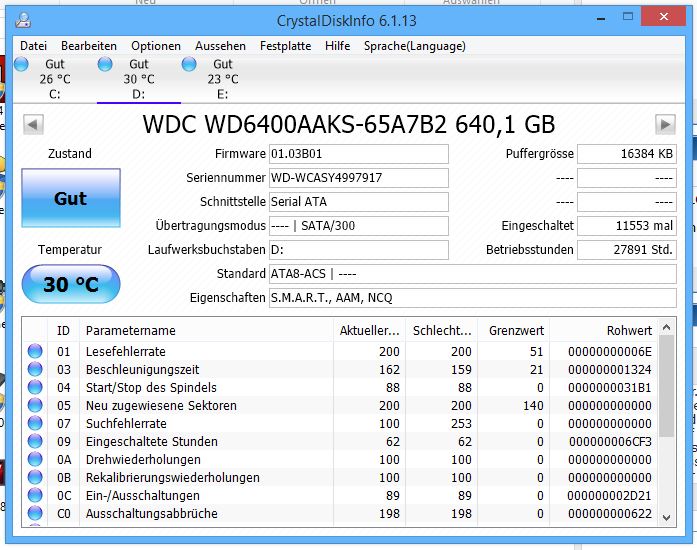
Task: Click the Schlecht... column header
Action: coord(441,330)
